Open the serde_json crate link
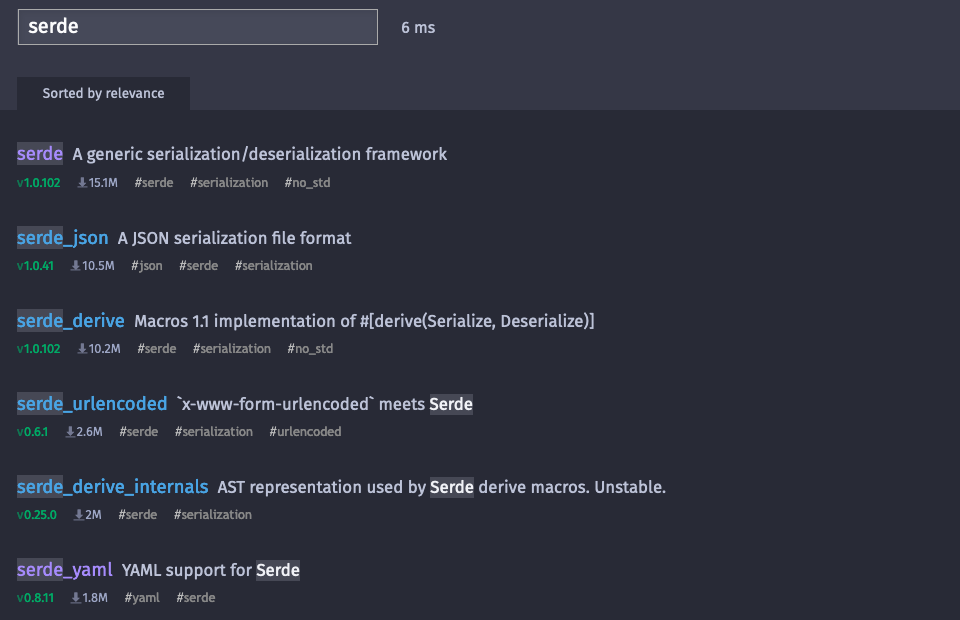 pos(62,237)
